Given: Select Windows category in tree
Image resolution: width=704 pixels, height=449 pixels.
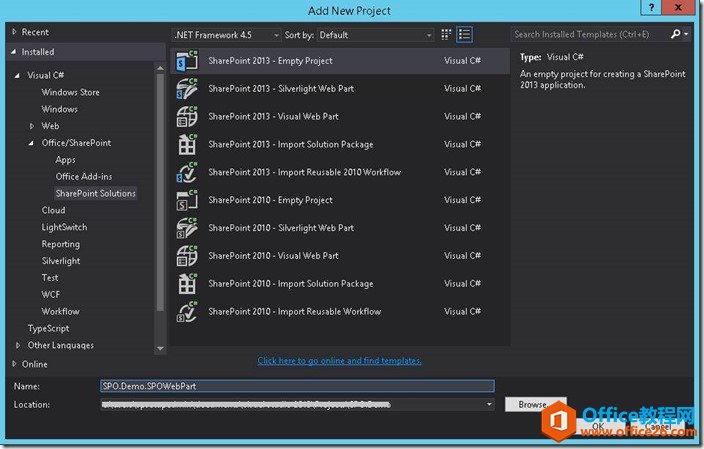Looking at the screenshot, I should [59, 109].
